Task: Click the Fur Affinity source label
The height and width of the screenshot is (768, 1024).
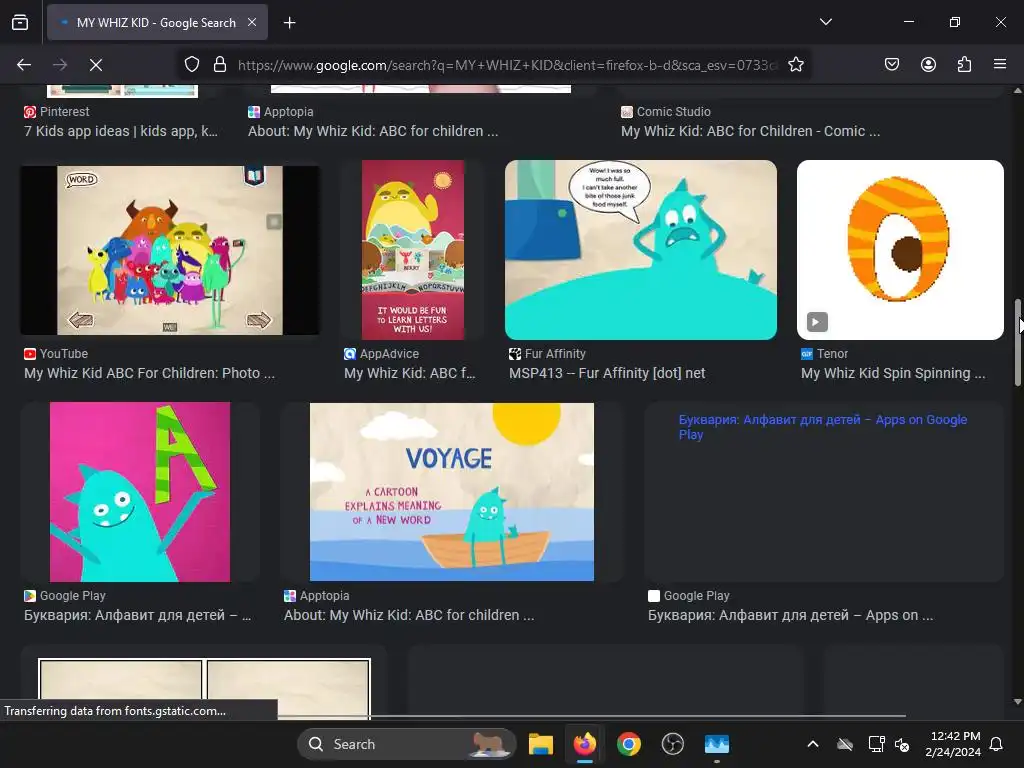Action: pyautogui.click(x=555, y=354)
